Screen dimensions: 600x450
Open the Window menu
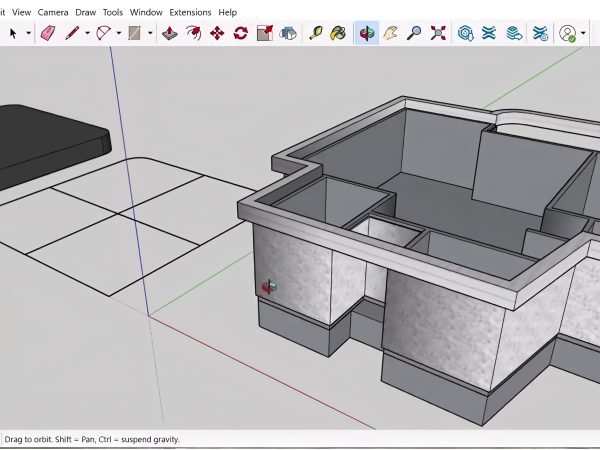tap(146, 13)
